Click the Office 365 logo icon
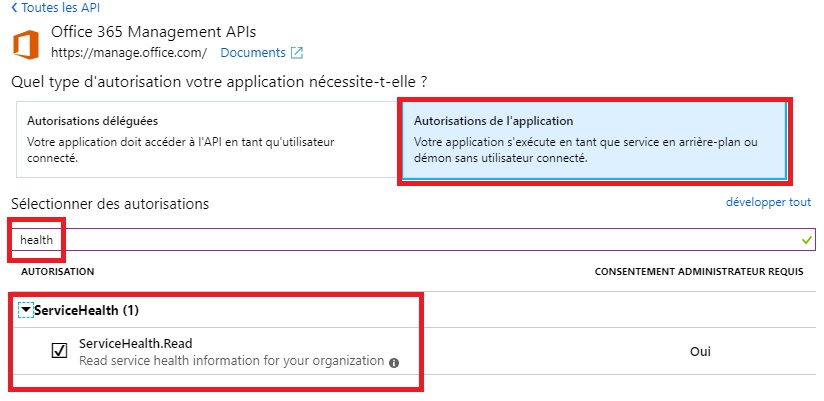The height and width of the screenshot is (401, 824). click(26, 45)
